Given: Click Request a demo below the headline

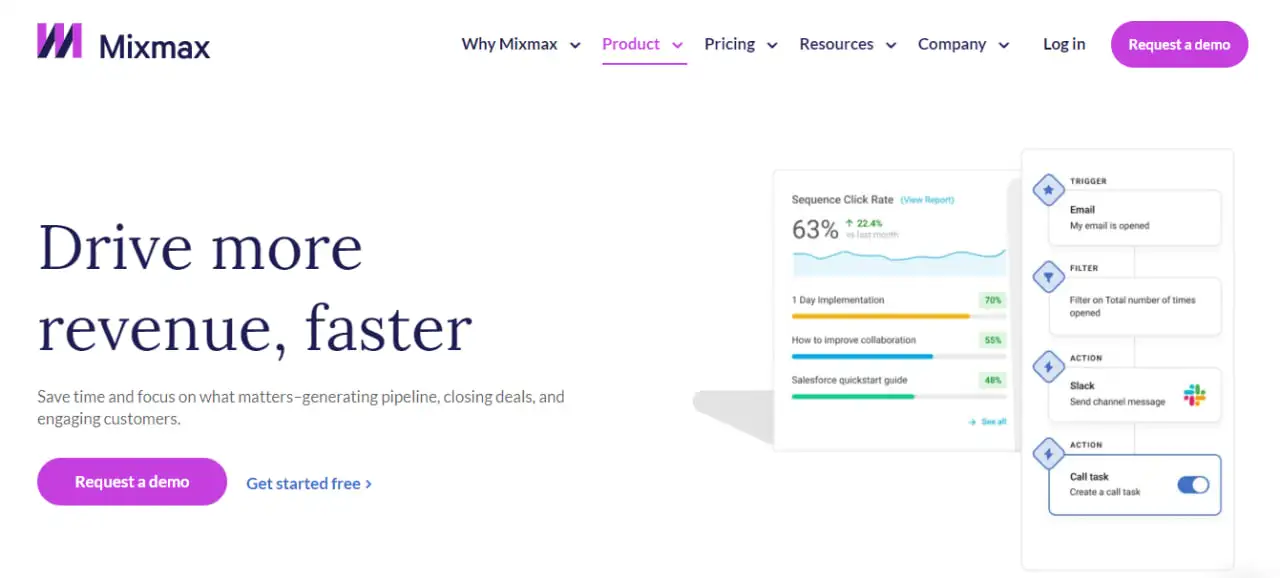Looking at the screenshot, I should tap(132, 482).
